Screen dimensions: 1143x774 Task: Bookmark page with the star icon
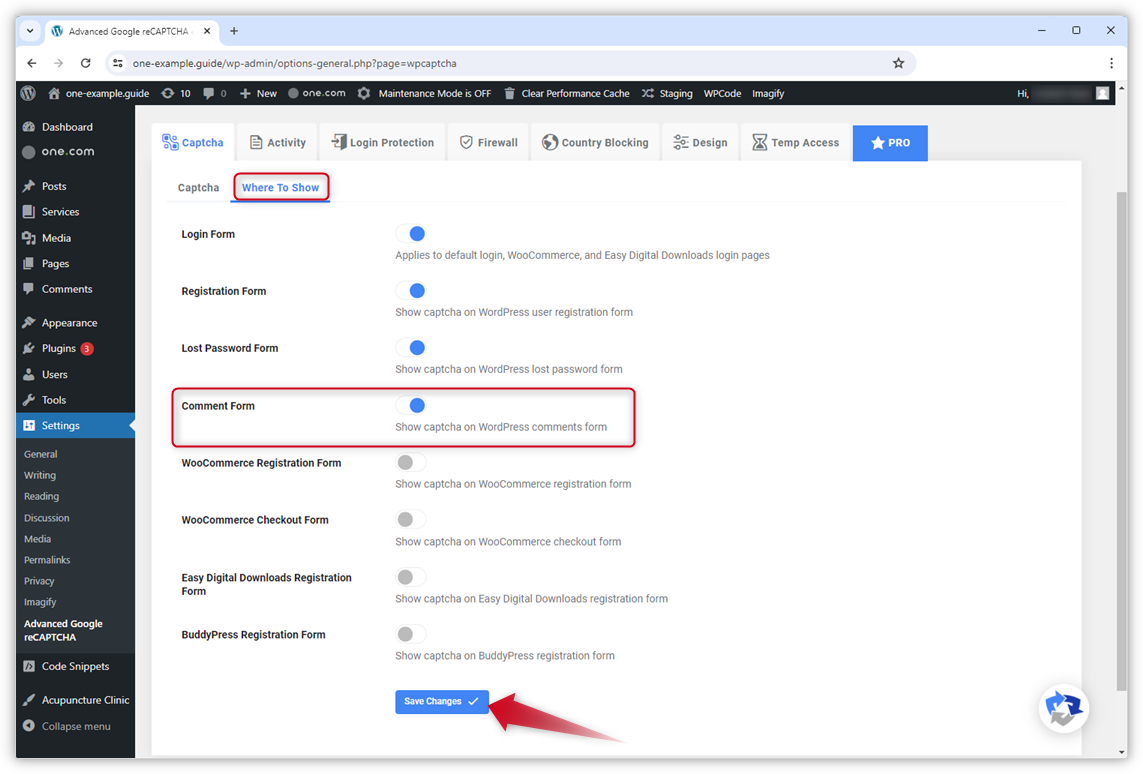898,63
